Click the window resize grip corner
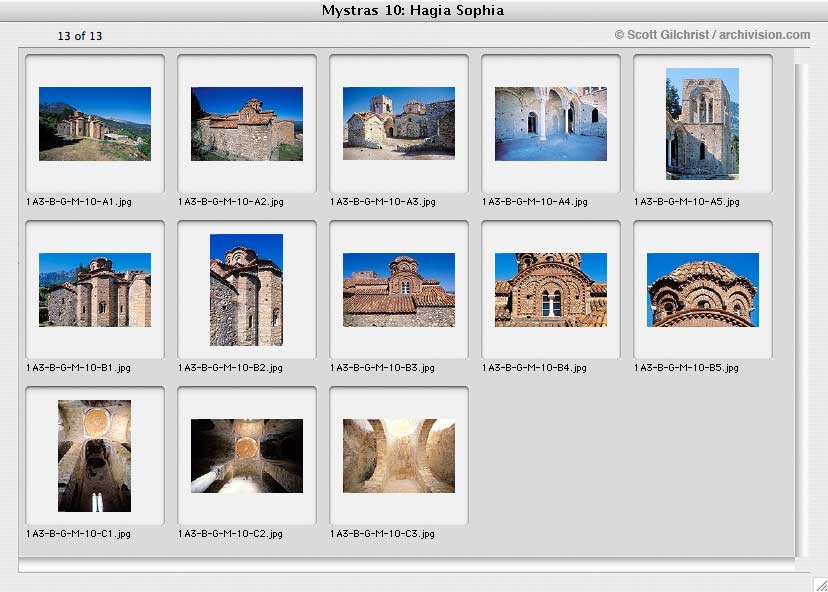The height and width of the screenshot is (592, 828). point(820,584)
